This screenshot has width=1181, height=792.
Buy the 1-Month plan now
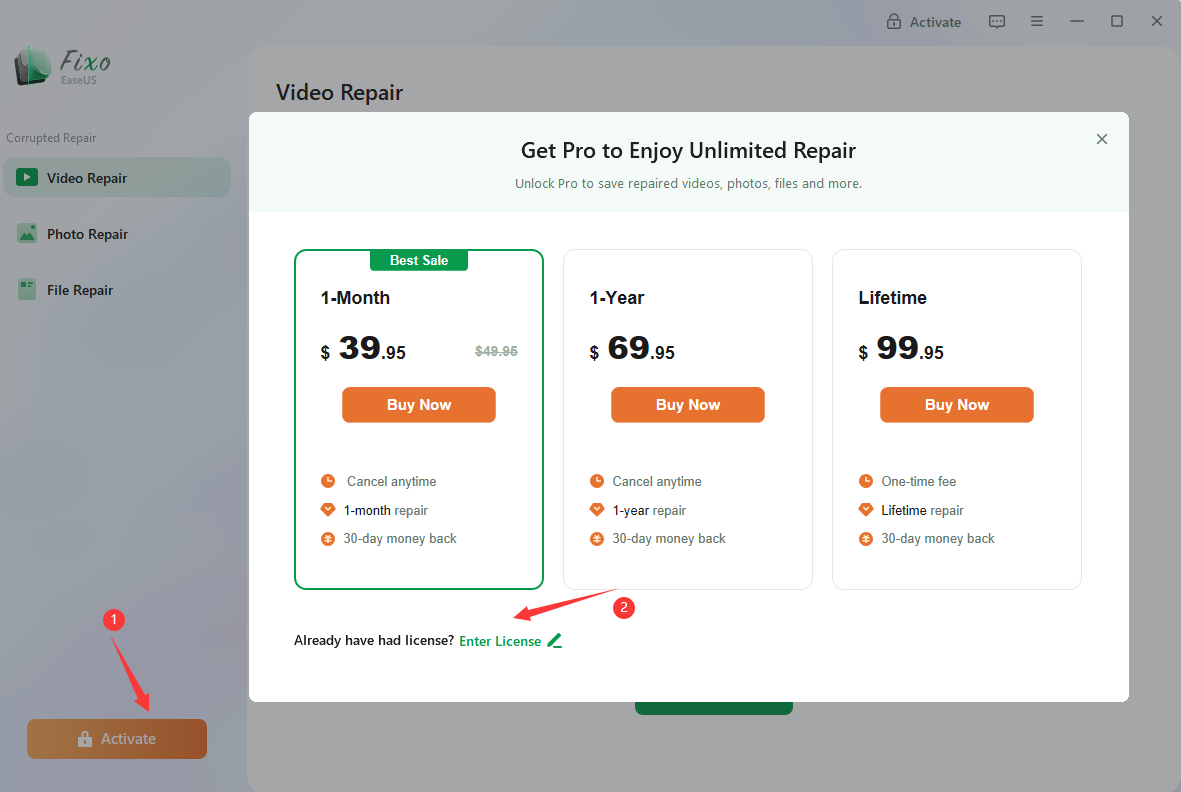pos(419,405)
